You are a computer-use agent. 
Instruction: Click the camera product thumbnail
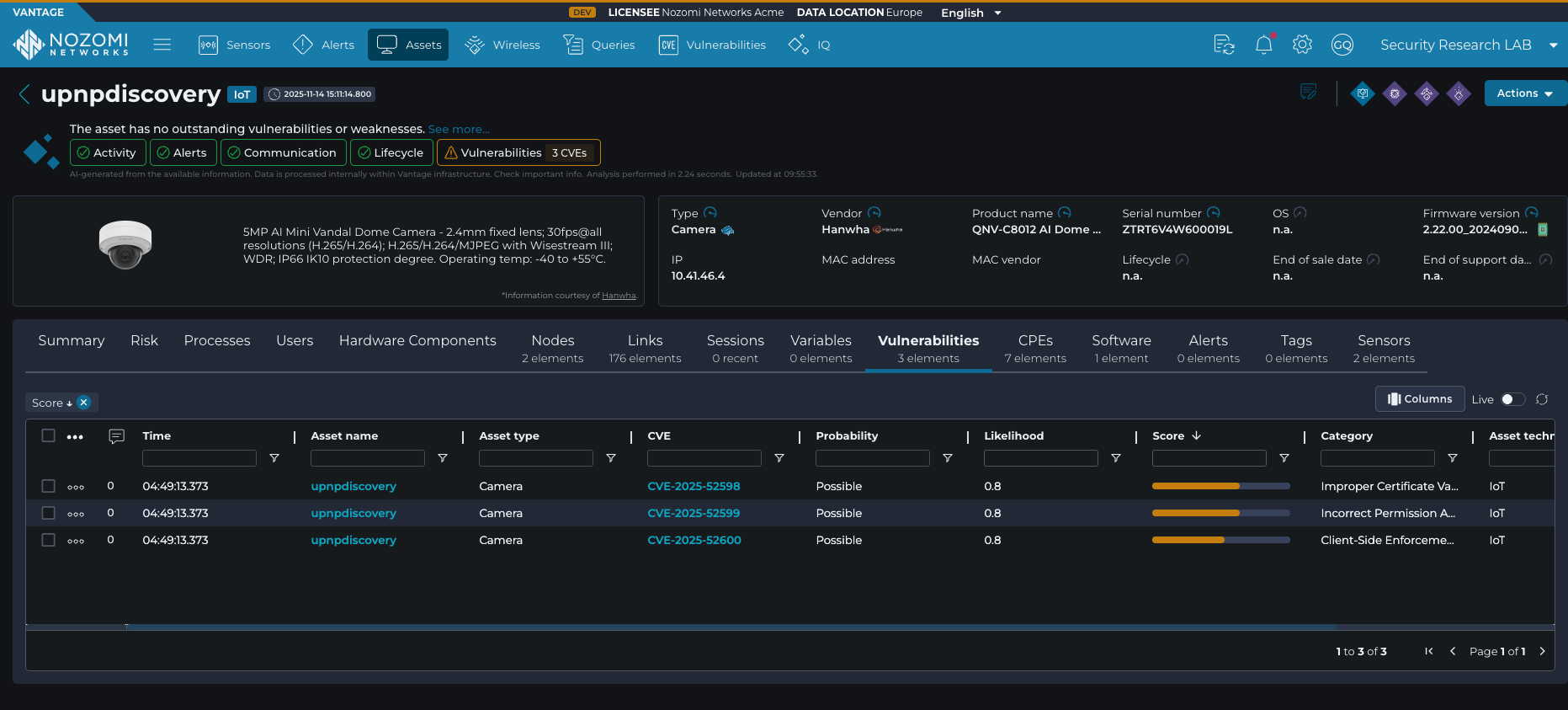[x=125, y=244]
